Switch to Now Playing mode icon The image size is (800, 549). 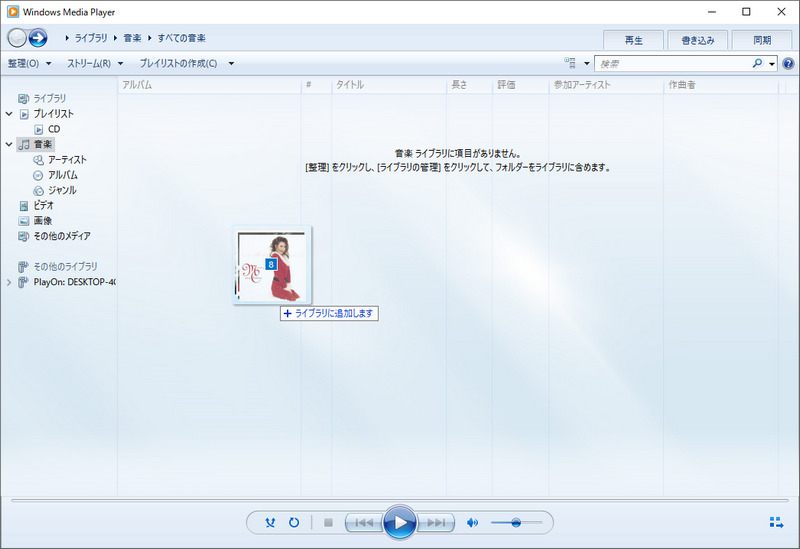coord(776,522)
